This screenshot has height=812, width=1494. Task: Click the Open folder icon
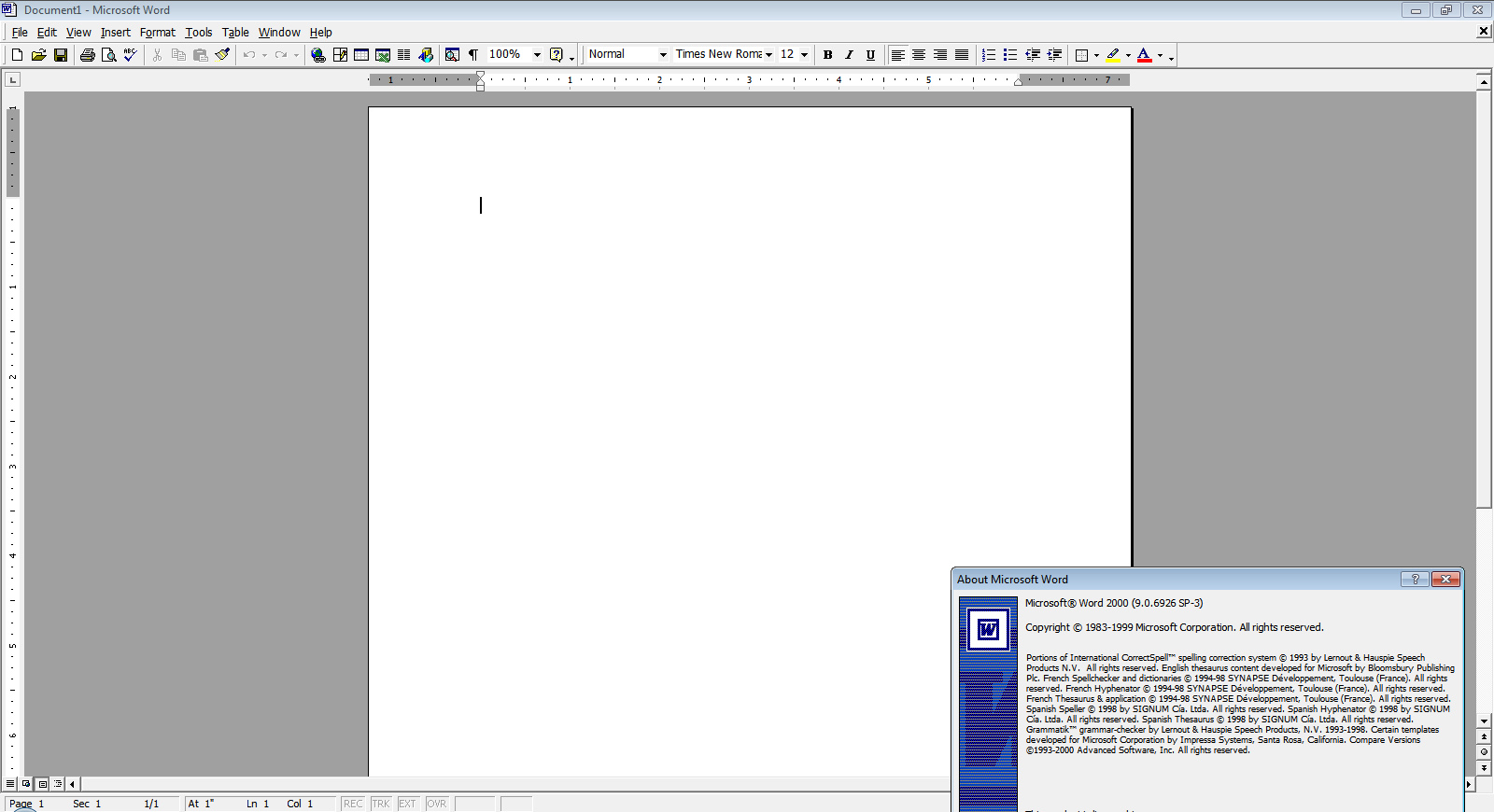[38, 55]
